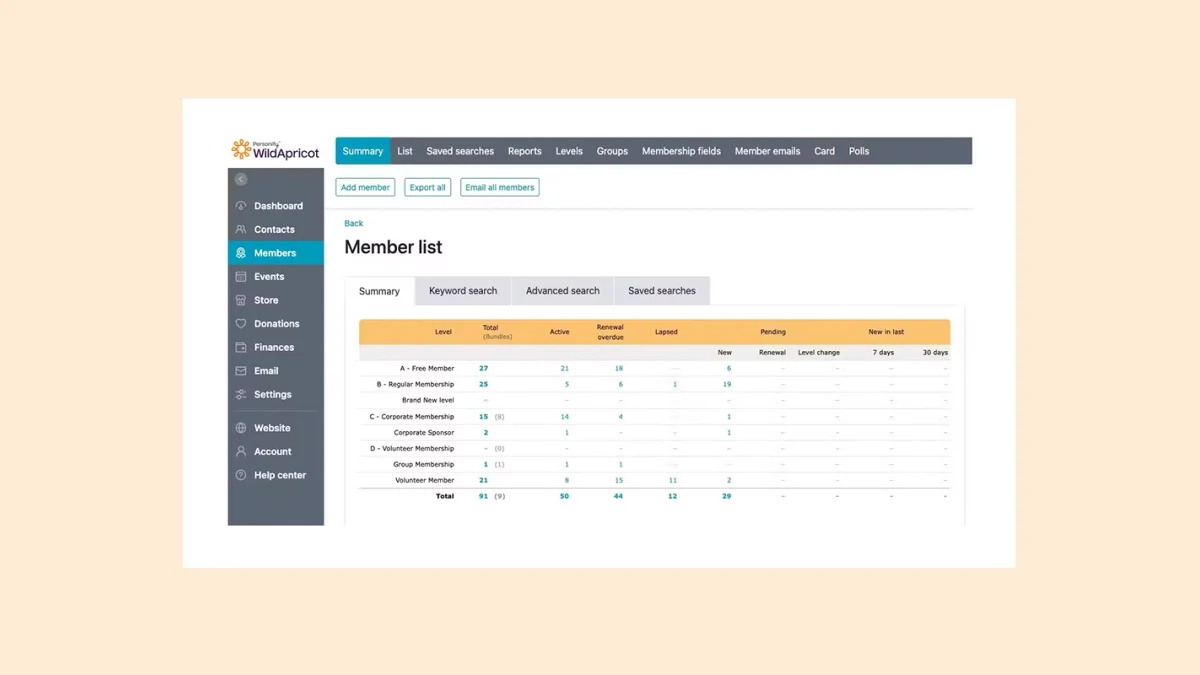Image resolution: width=1200 pixels, height=675 pixels.
Task: Collapse the sidebar with the arrow control
Action: point(240,179)
